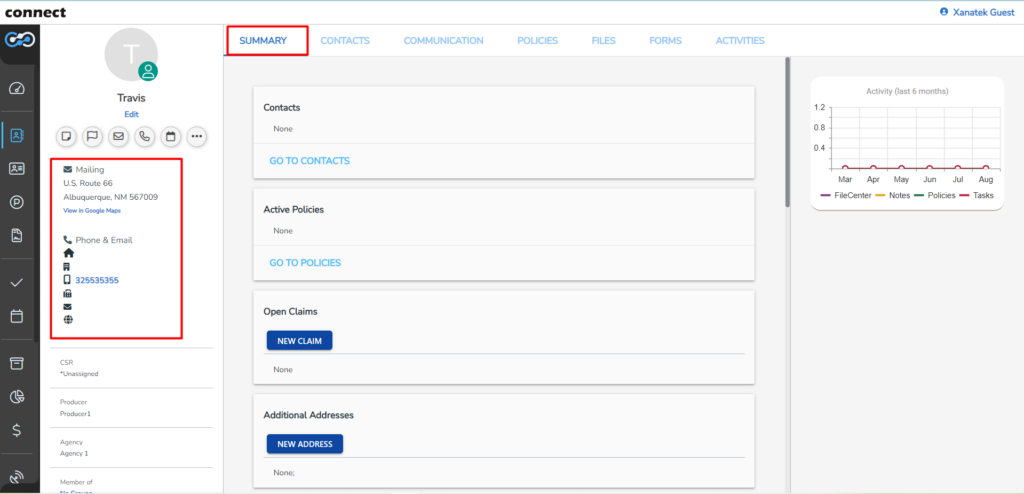This screenshot has height=494, width=1024.
Task: Switch to the Activities tab
Action: [740, 41]
